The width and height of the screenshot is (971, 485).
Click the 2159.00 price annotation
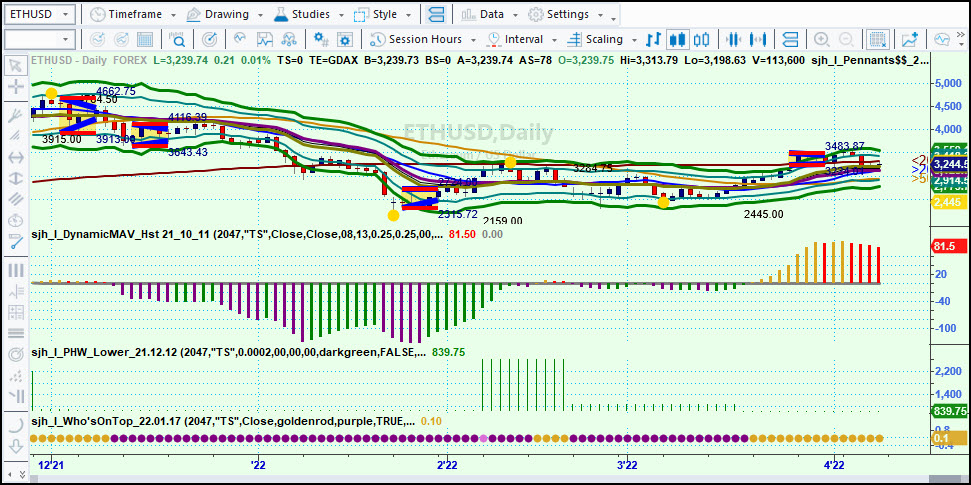[502, 221]
